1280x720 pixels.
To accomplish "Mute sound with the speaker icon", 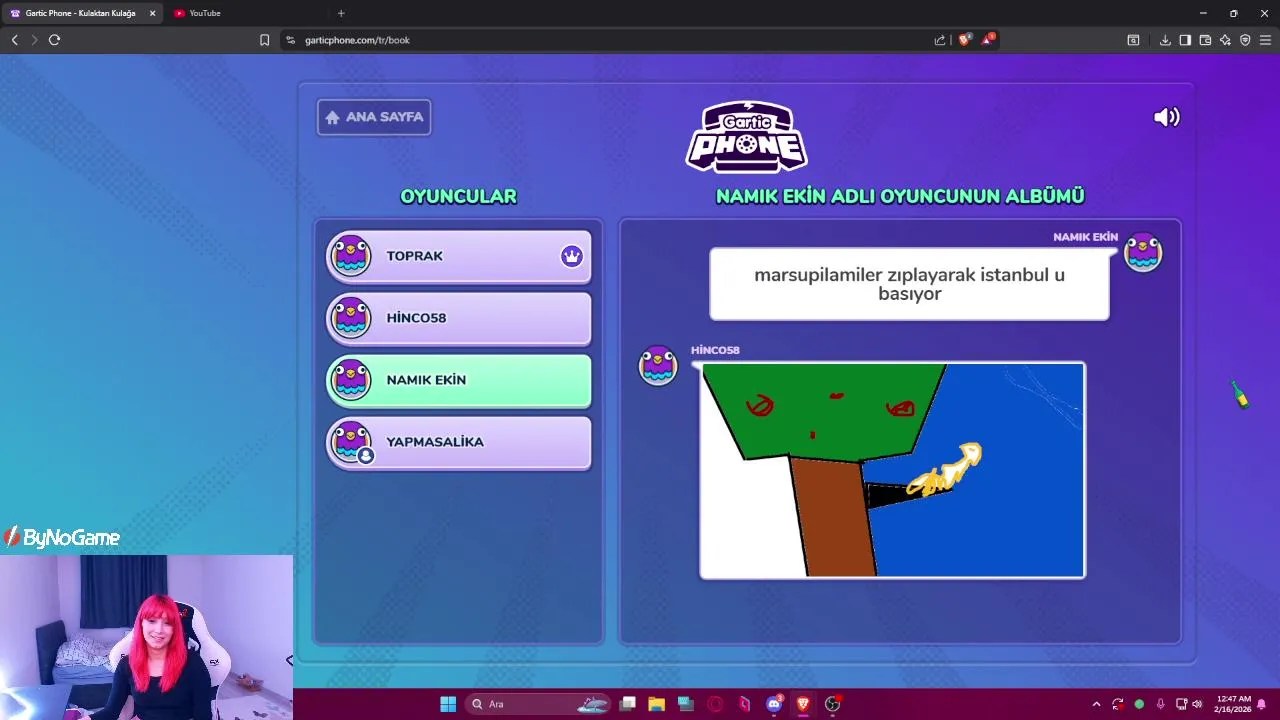I will click(x=1166, y=117).
